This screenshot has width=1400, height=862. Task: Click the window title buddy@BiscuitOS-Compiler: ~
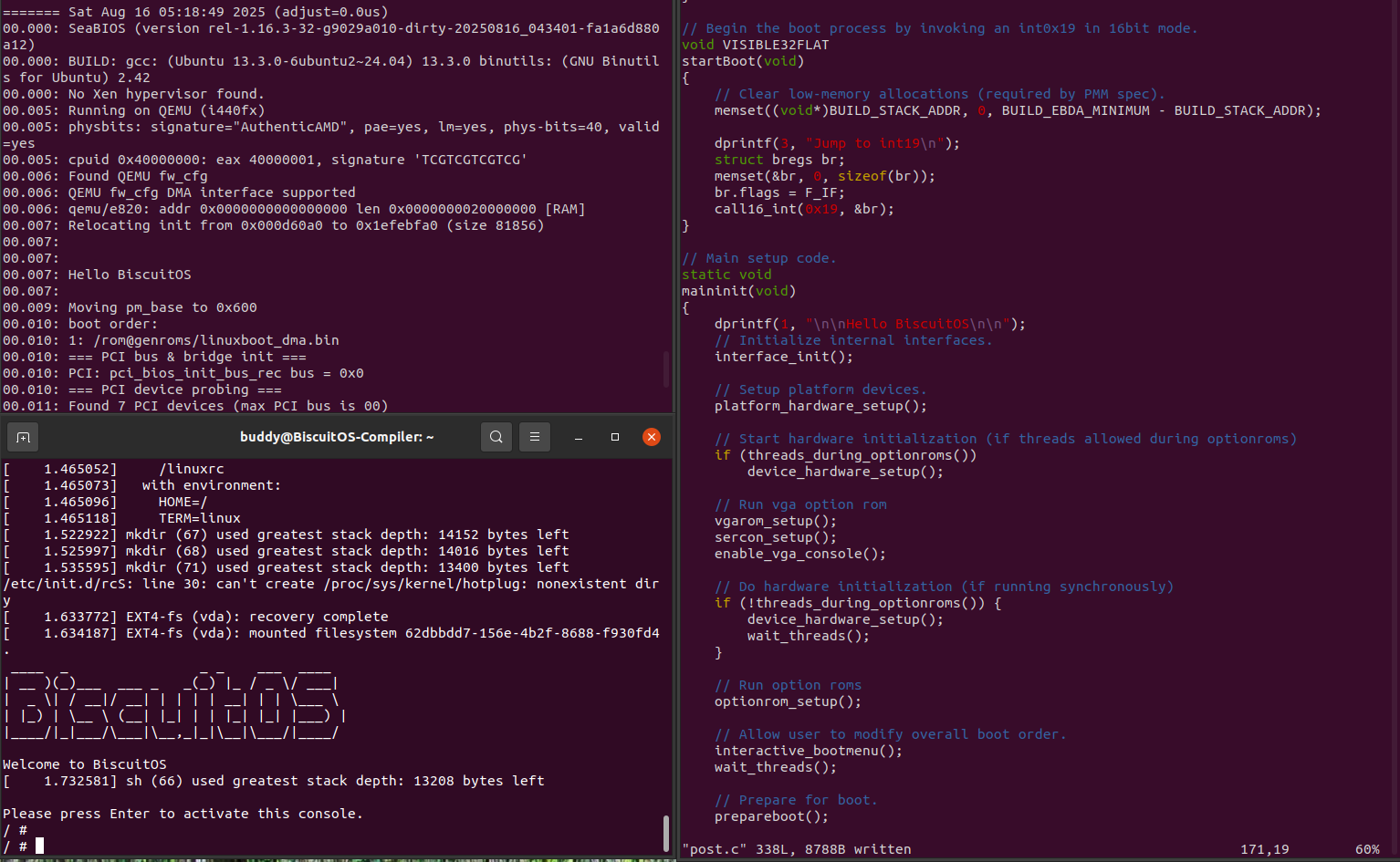click(337, 437)
